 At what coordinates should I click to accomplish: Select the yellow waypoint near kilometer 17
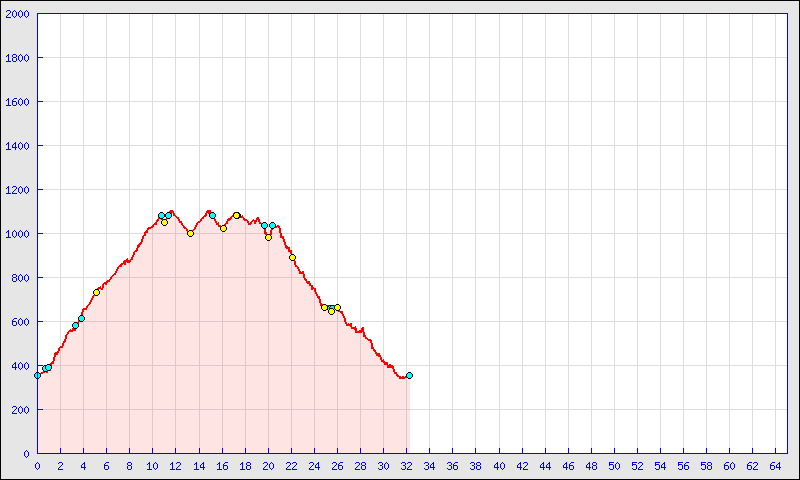tap(237, 215)
